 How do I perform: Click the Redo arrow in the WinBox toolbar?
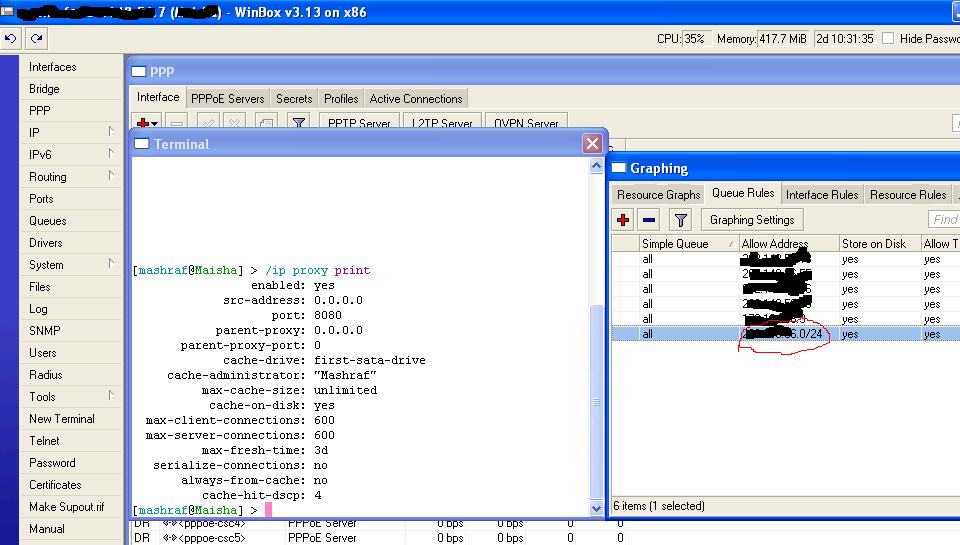(x=37, y=39)
